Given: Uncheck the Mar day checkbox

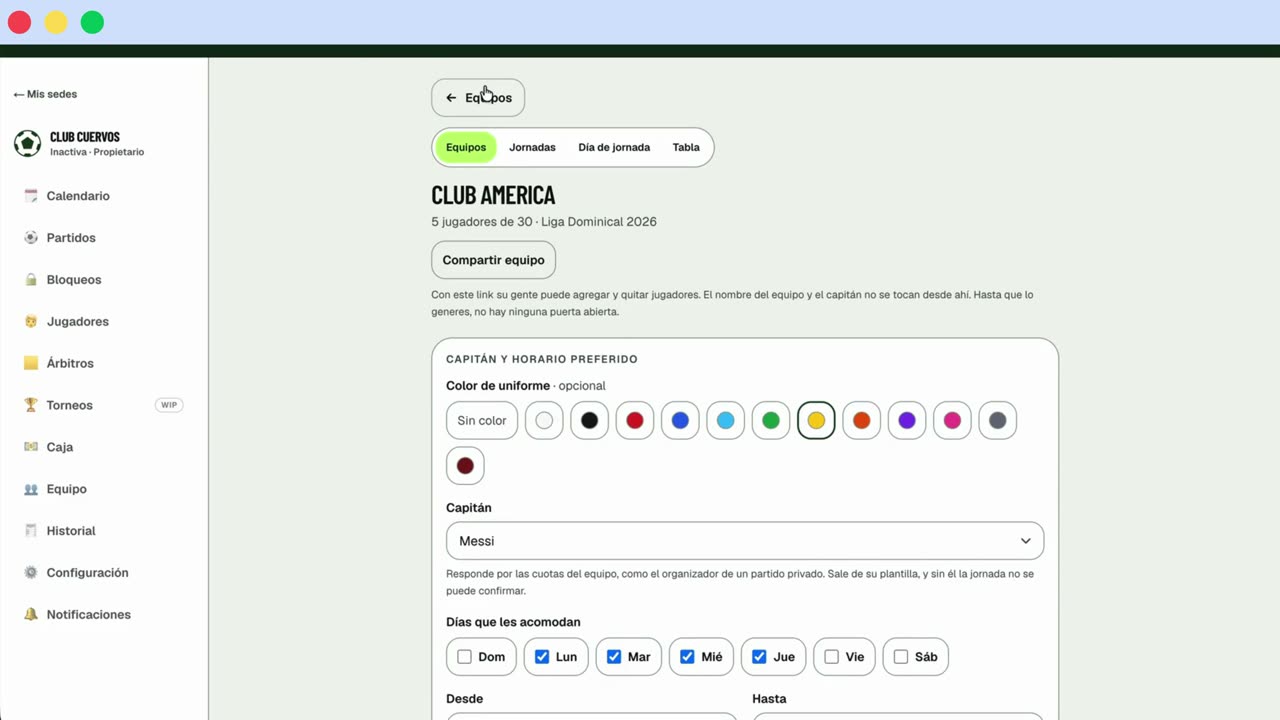Looking at the screenshot, I should pos(614,657).
